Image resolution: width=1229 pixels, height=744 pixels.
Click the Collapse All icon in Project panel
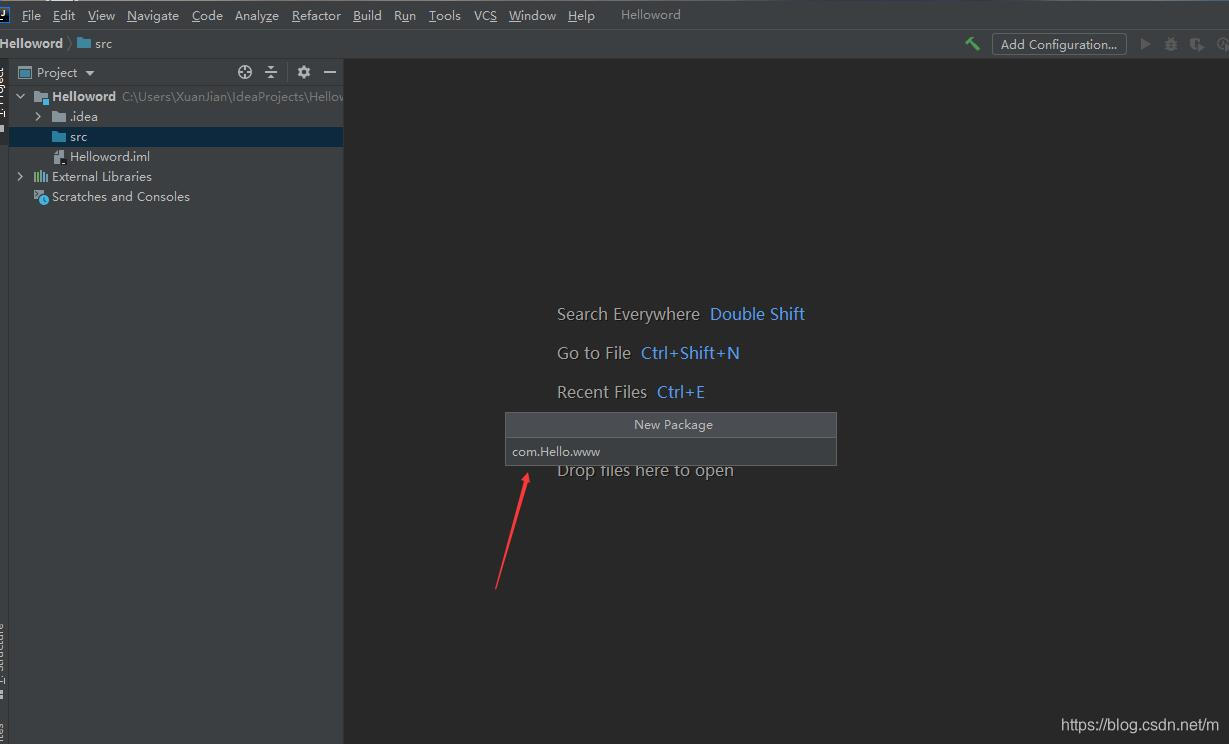coord(271,72)
